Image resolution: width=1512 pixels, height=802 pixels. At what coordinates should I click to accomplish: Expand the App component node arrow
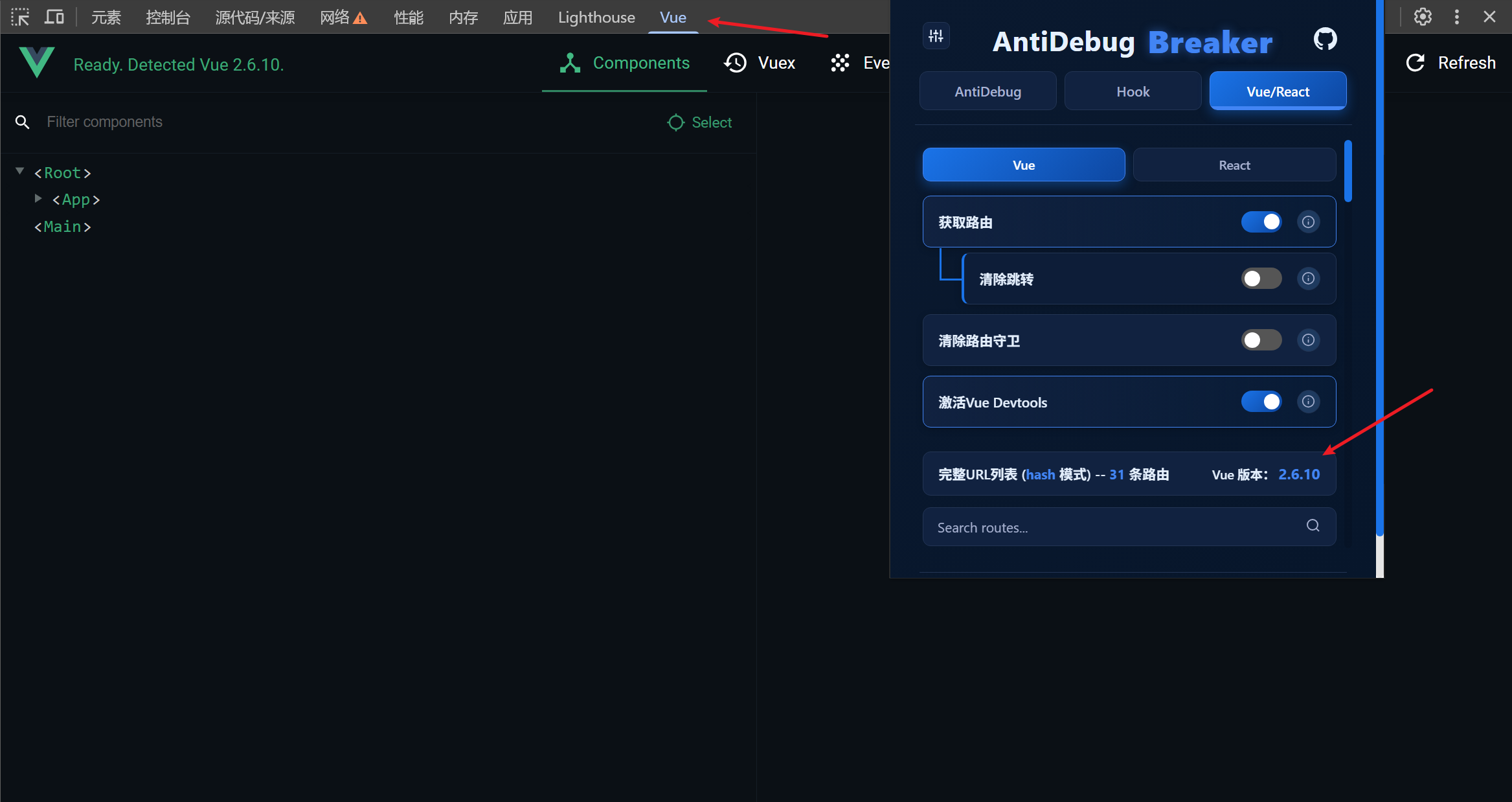pos(38,198)
